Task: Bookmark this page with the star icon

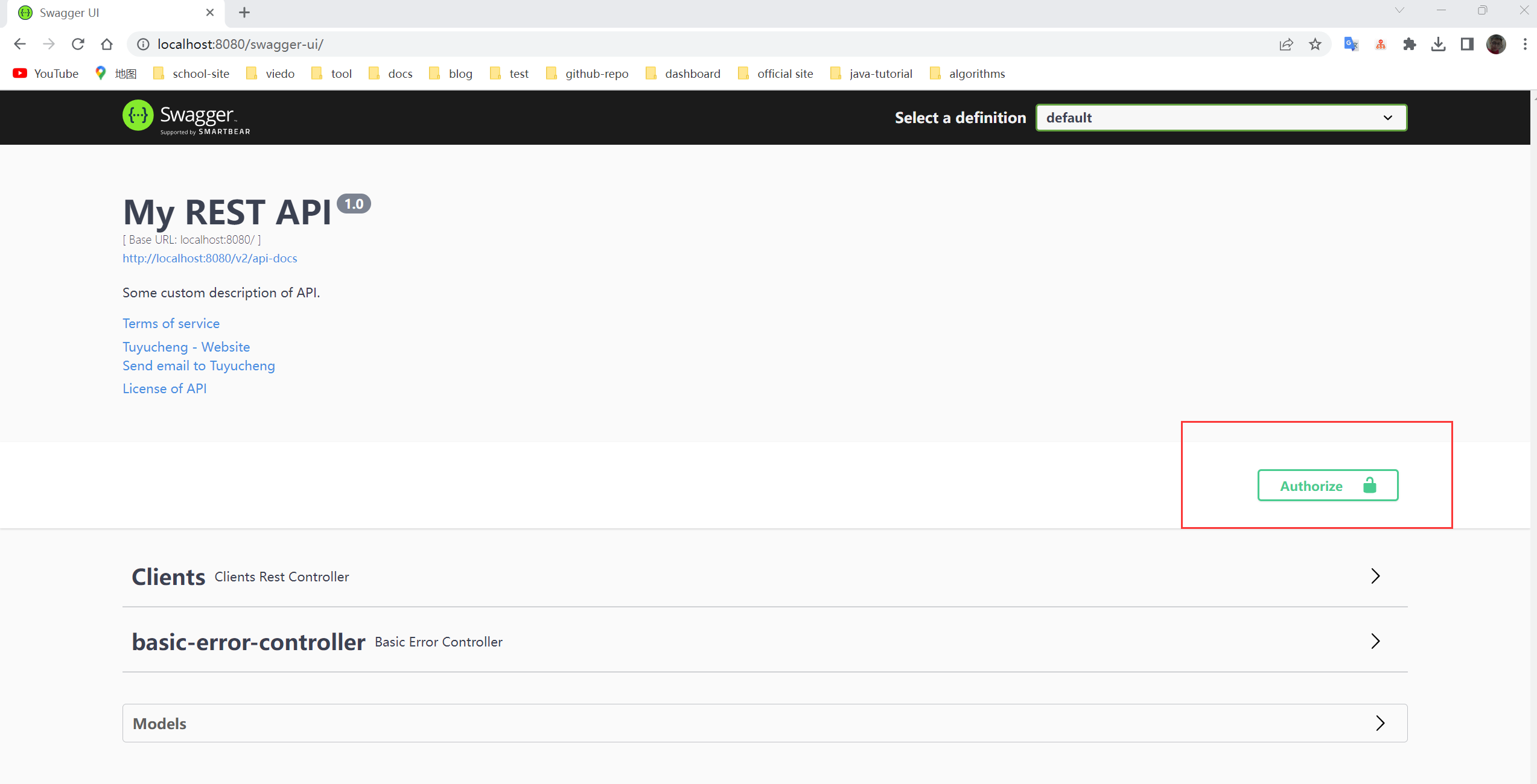Action: [x=1315, y=44]
